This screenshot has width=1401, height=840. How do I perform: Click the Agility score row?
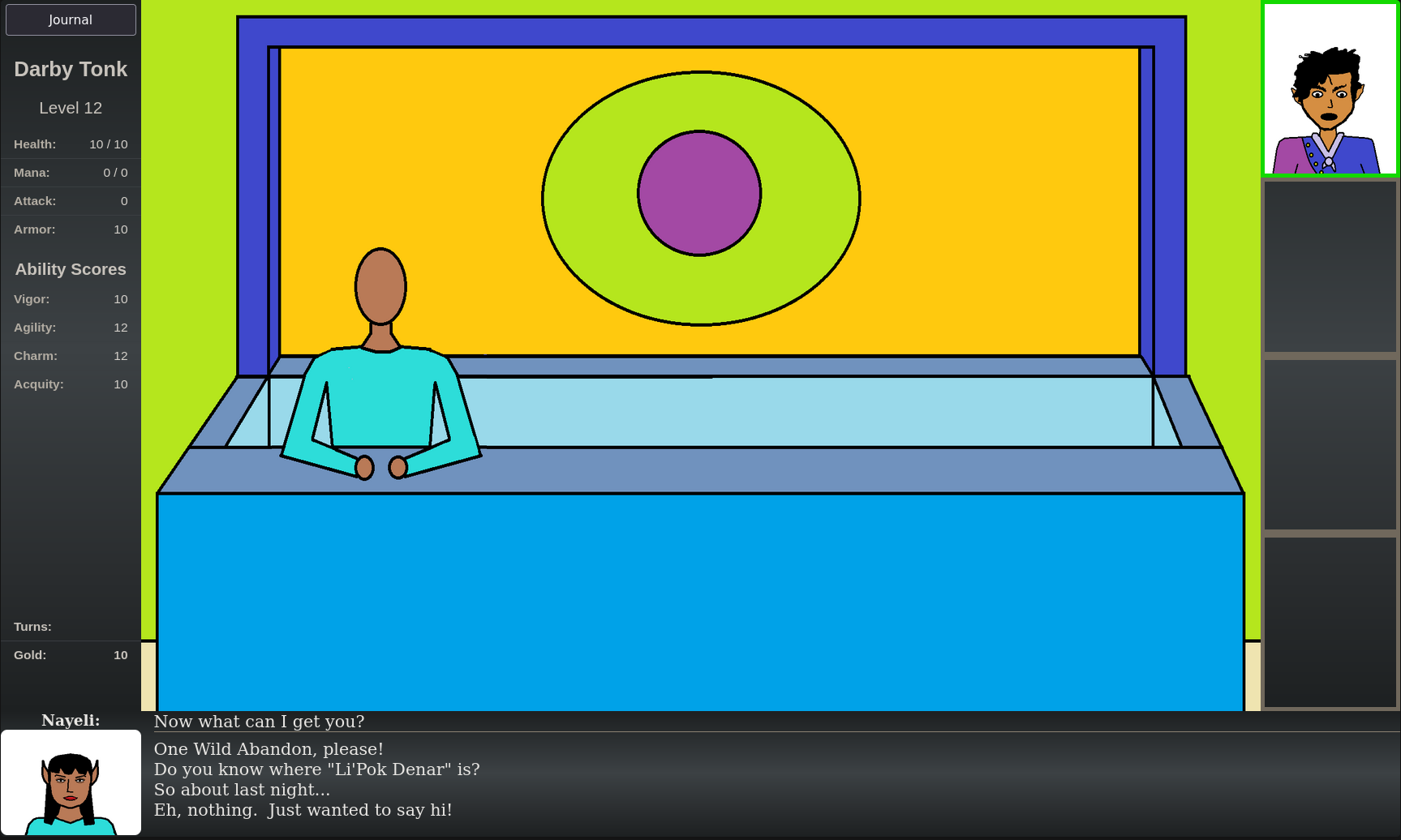[71, 328]
